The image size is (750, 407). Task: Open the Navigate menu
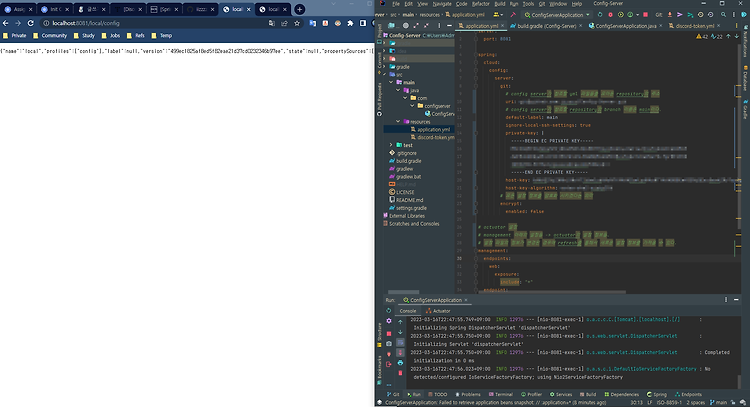pos(441,4)
